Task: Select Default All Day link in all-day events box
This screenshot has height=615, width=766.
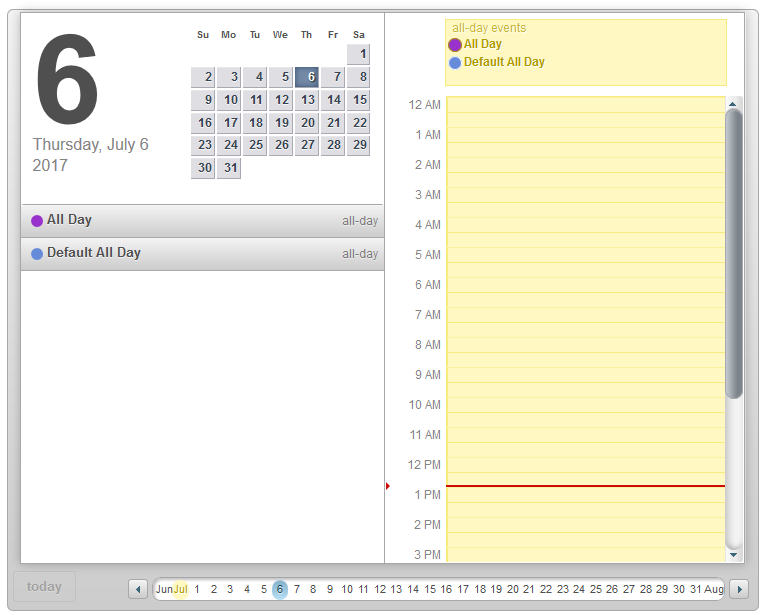Action: pos(504,62)
